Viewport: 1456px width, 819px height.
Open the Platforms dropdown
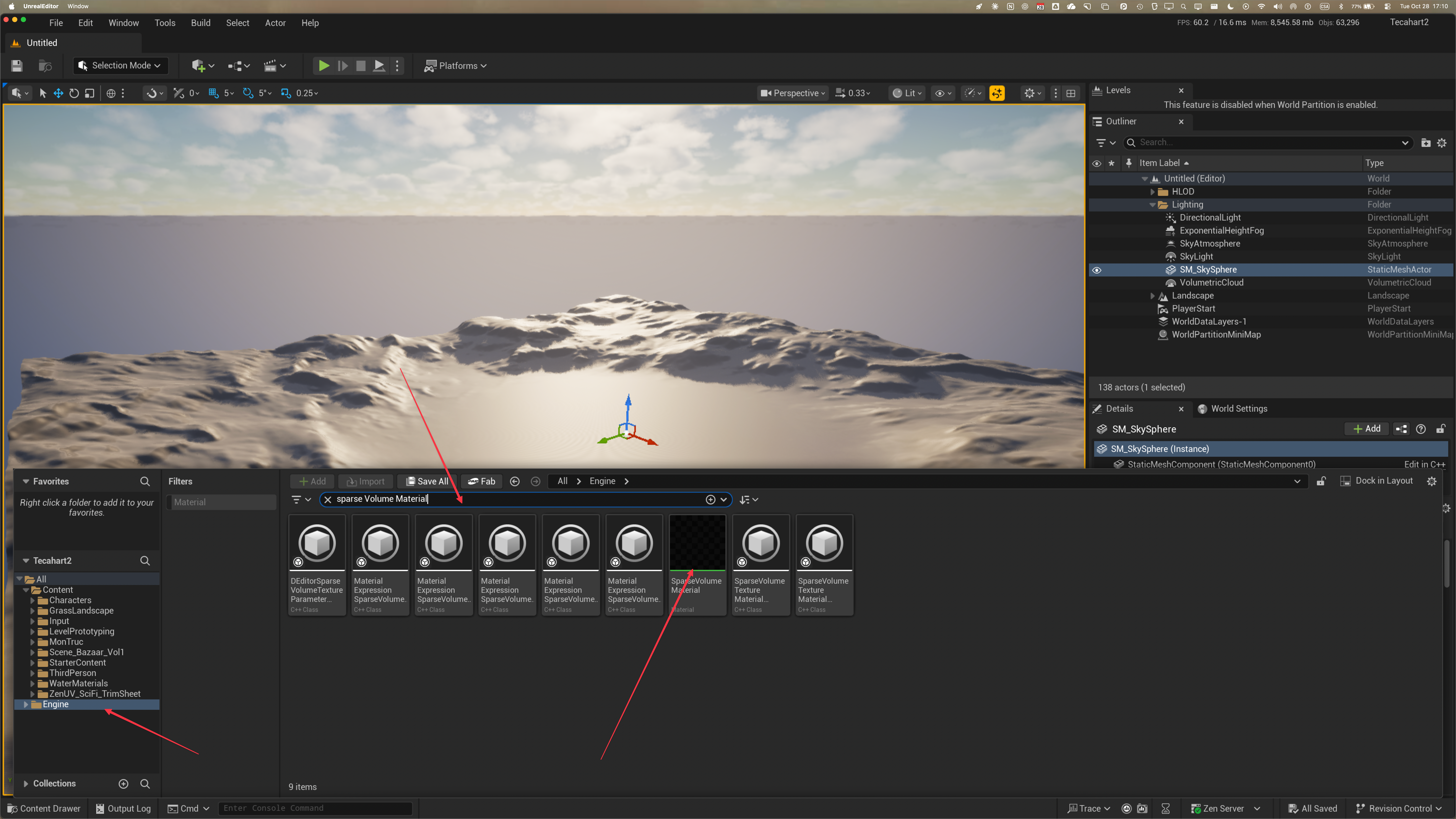pyautogui.click(x=455, y=66)
